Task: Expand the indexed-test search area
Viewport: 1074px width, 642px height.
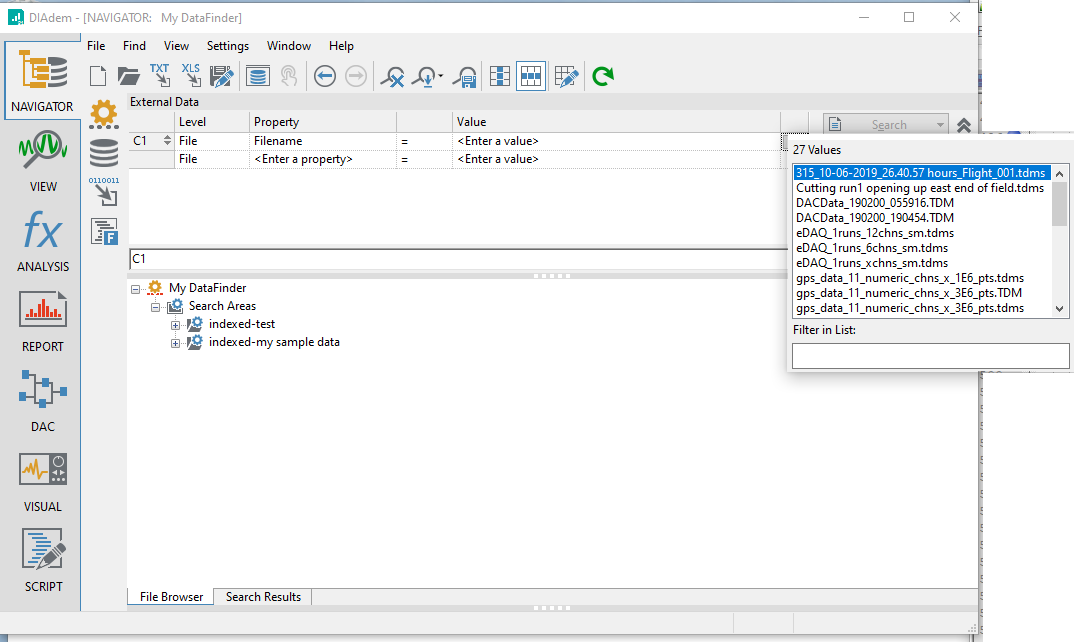Action: click(176, 324)
